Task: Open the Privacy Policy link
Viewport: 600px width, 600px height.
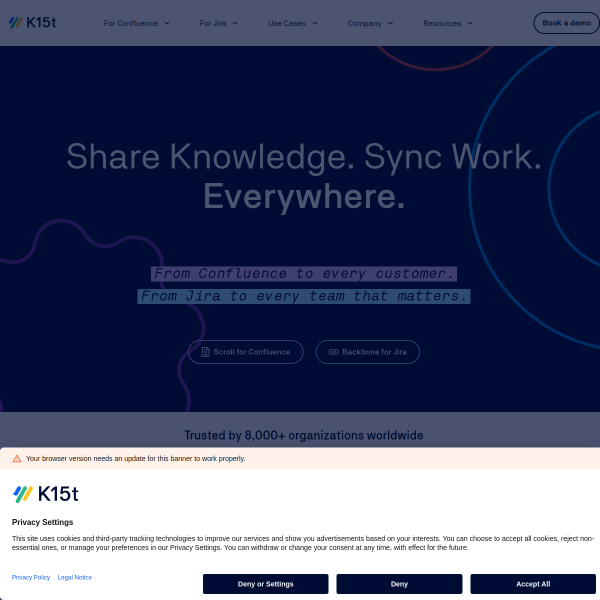Action: 31,577
